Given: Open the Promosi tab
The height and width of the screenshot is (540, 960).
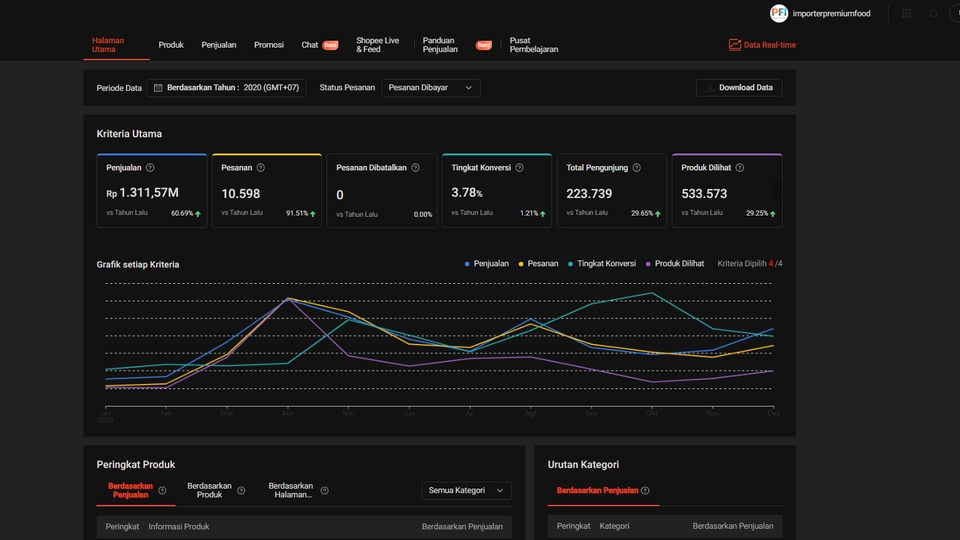Looking at the screenshot, I should [269, 45].
